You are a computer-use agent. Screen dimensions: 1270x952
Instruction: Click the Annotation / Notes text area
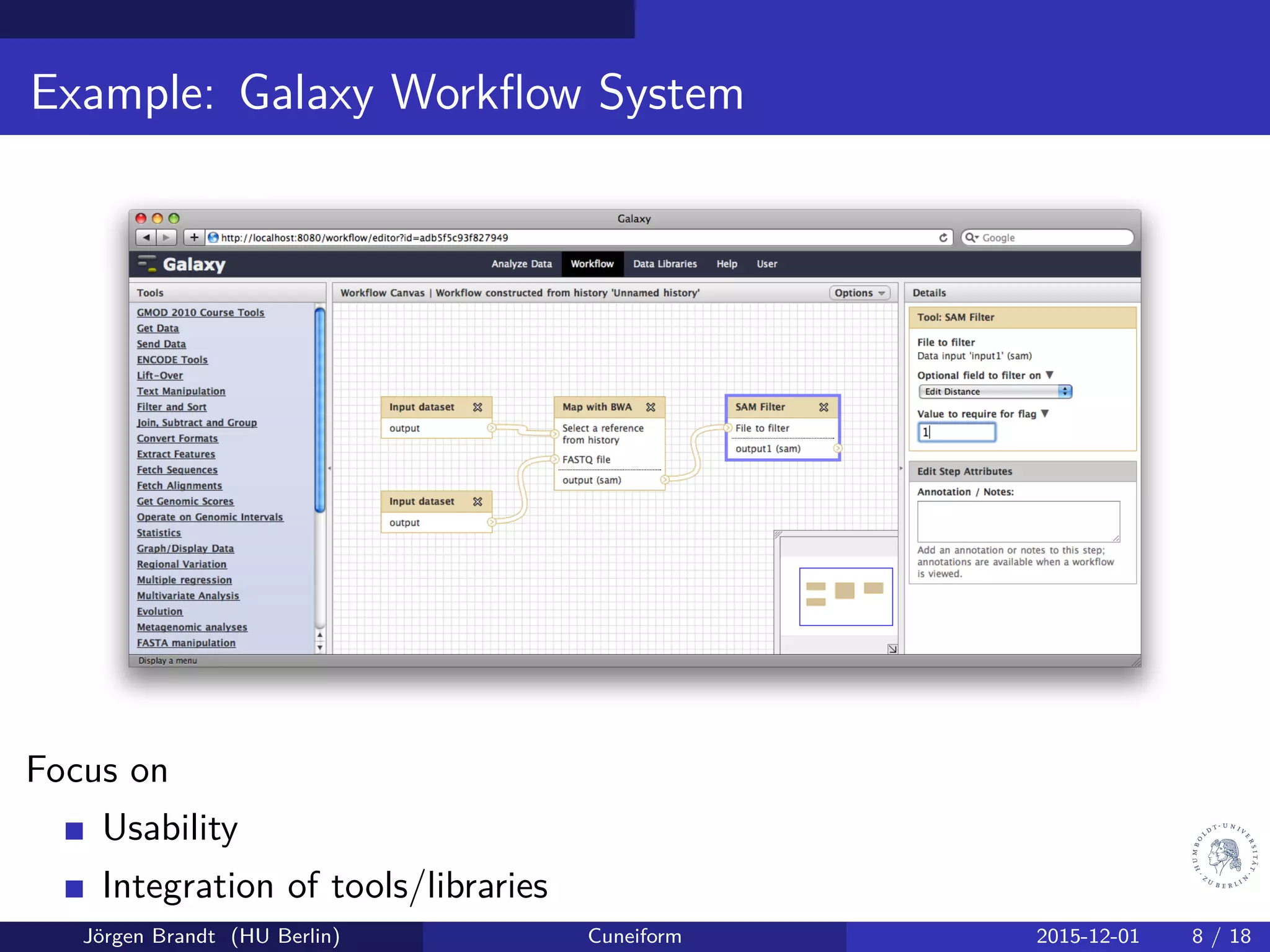1019,522
